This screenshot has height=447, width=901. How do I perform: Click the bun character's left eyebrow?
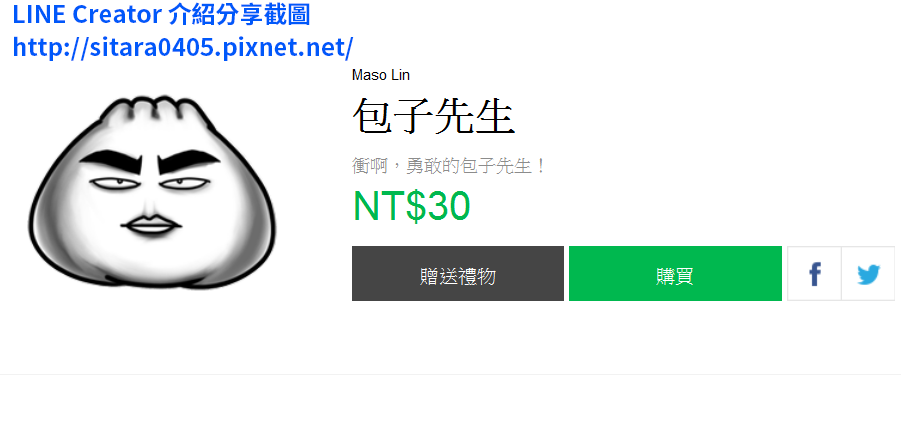tap(111, 160)
